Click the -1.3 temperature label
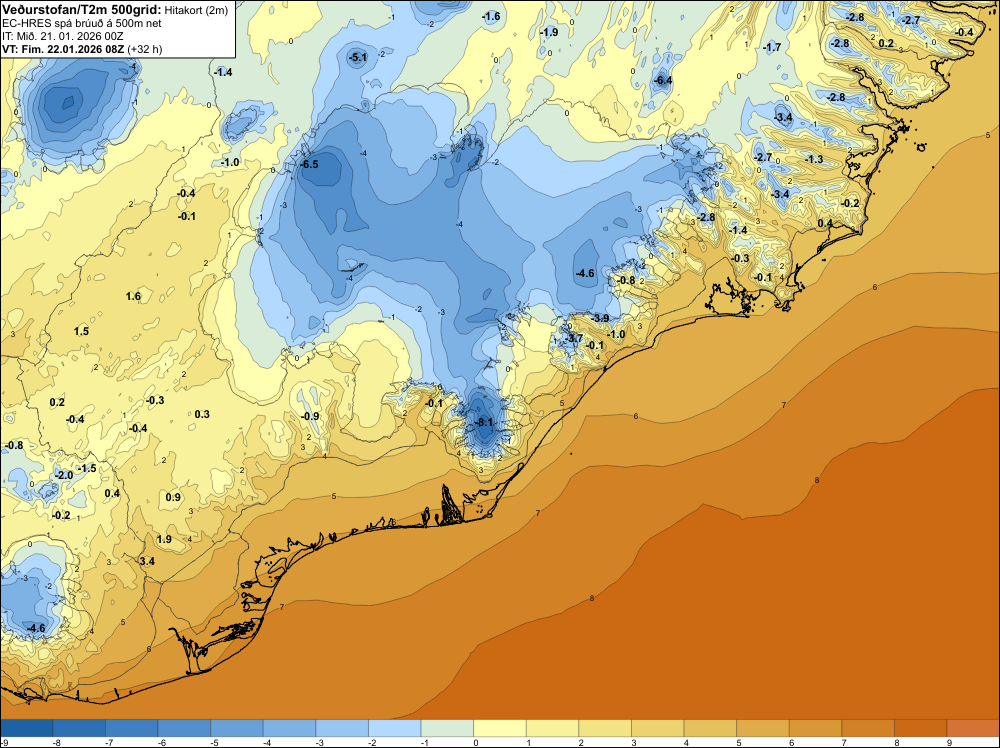This screenshot has width=1000, height=748. (x=814, y=159)
